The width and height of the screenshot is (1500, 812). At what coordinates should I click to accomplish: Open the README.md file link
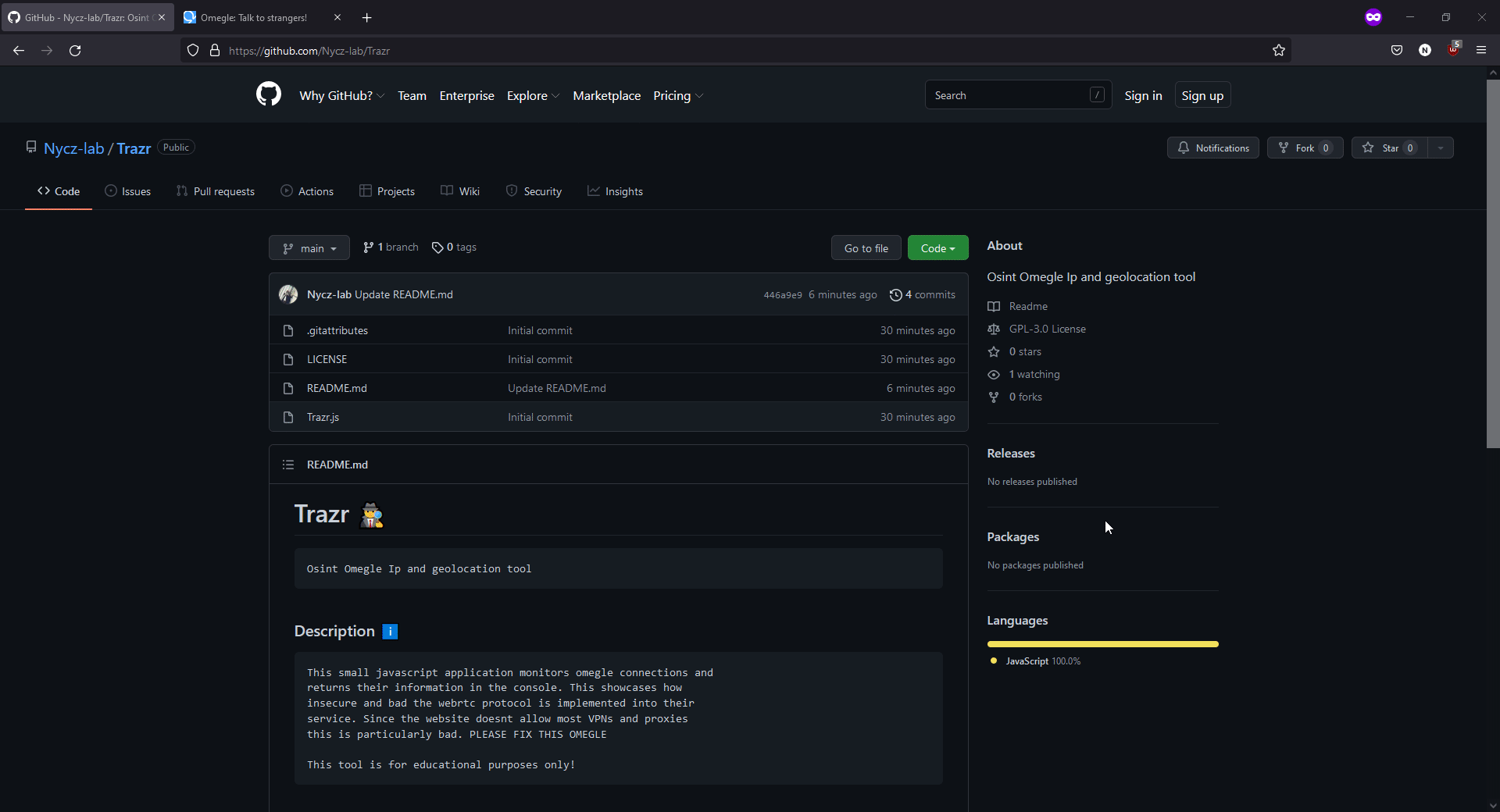coord(337,388)
